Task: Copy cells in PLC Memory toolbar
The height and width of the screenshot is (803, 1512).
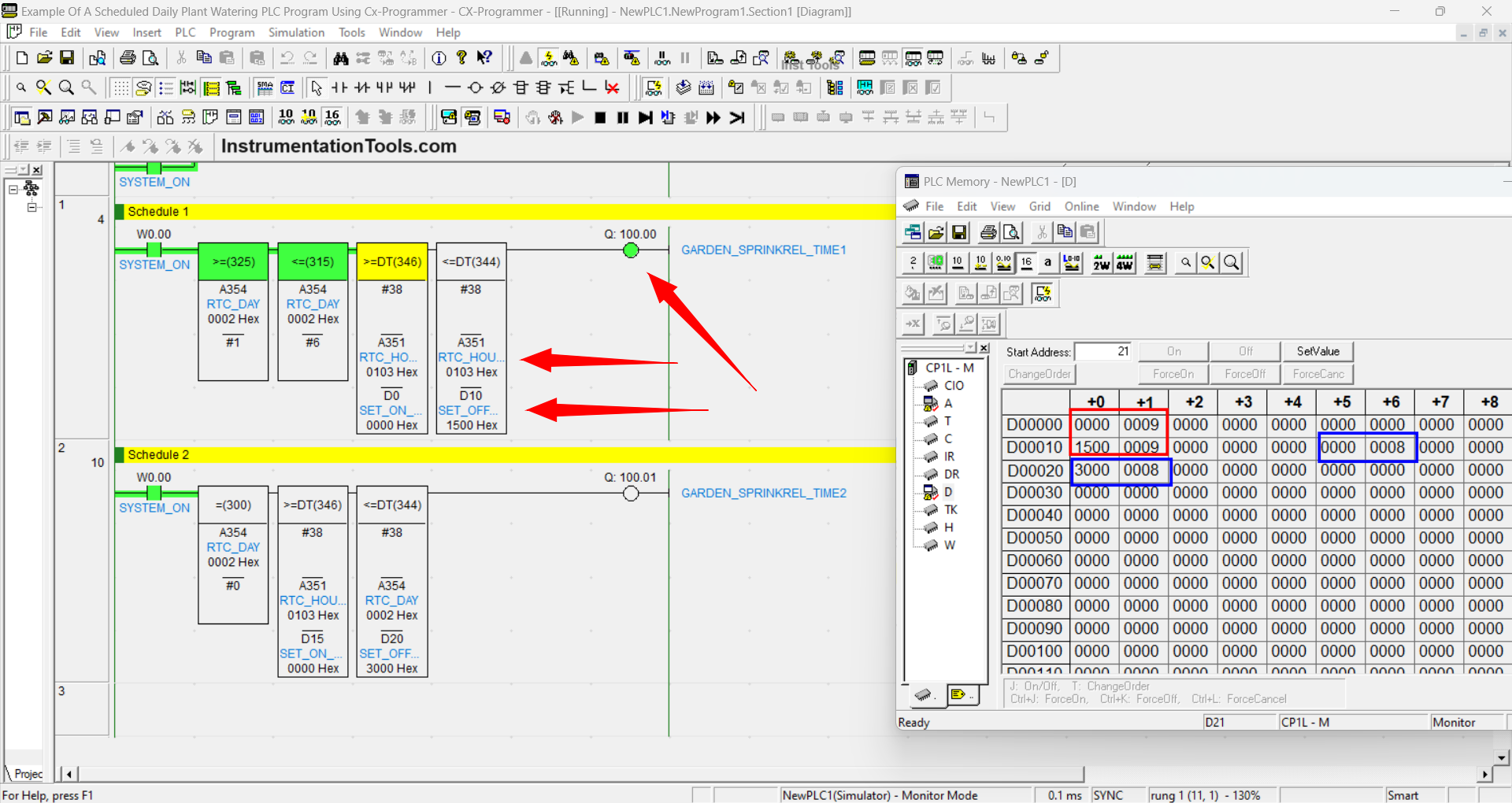Action: (1065, 232)
